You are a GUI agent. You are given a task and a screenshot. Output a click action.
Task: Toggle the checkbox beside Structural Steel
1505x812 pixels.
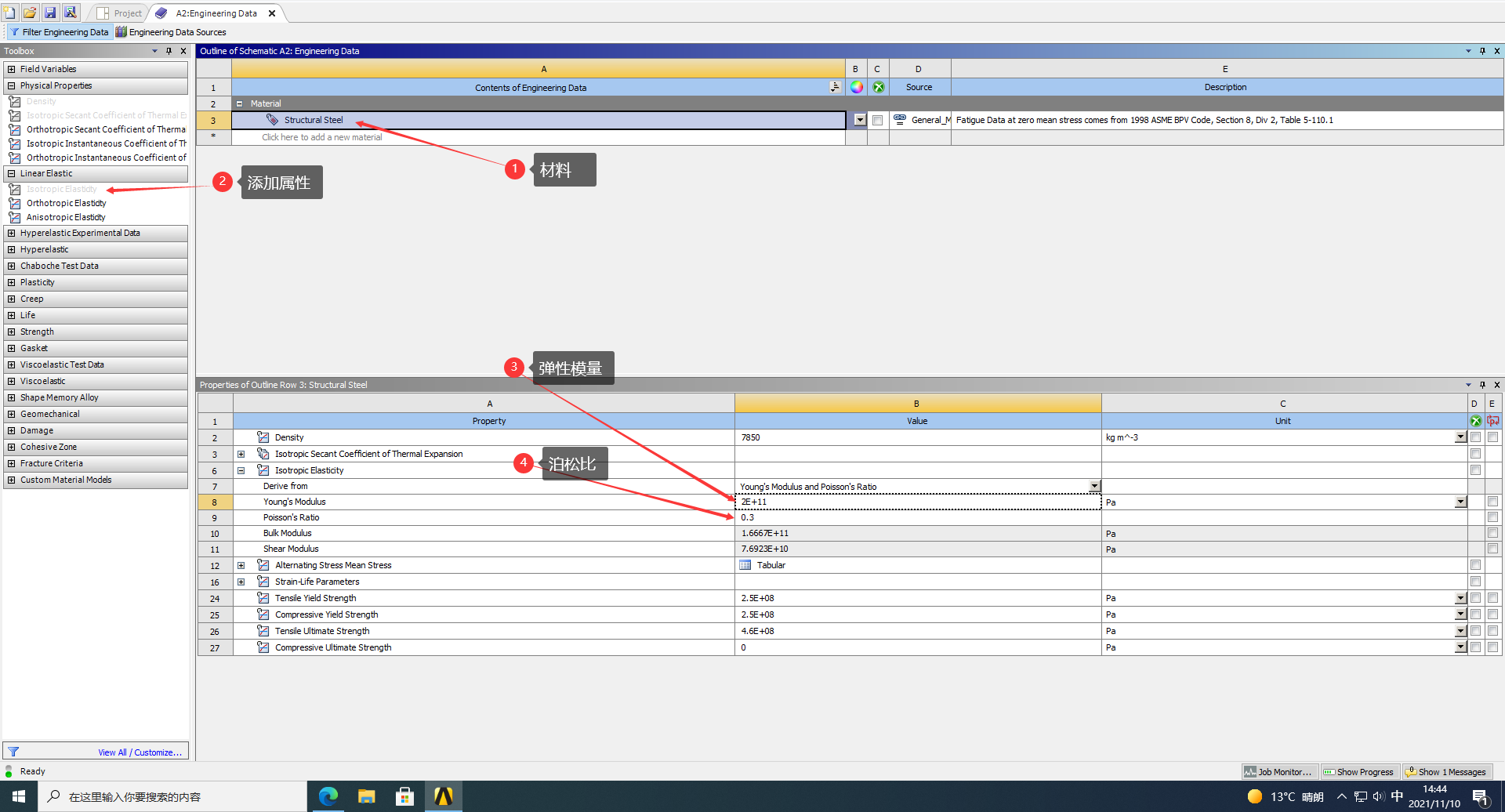pos(877,120)
